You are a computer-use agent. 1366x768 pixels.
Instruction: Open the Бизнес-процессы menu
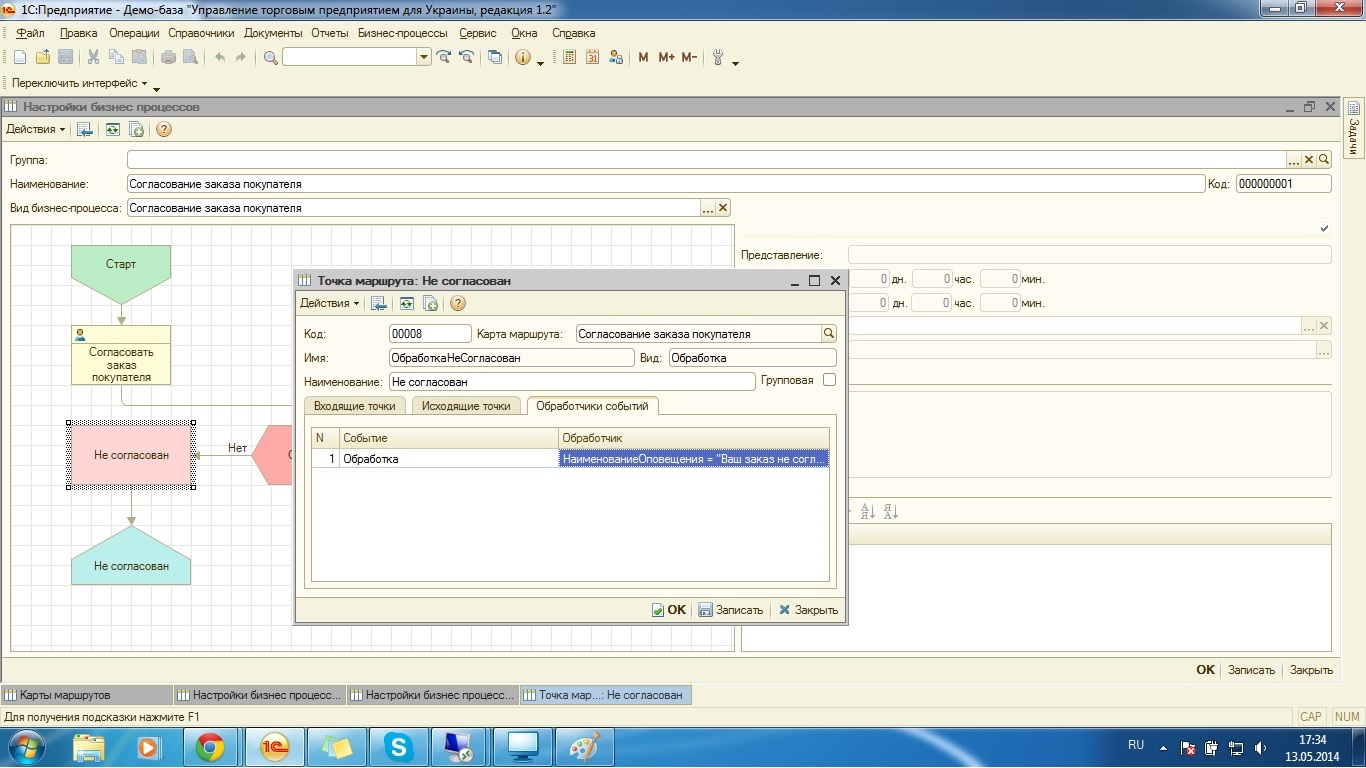coord(402,32)
